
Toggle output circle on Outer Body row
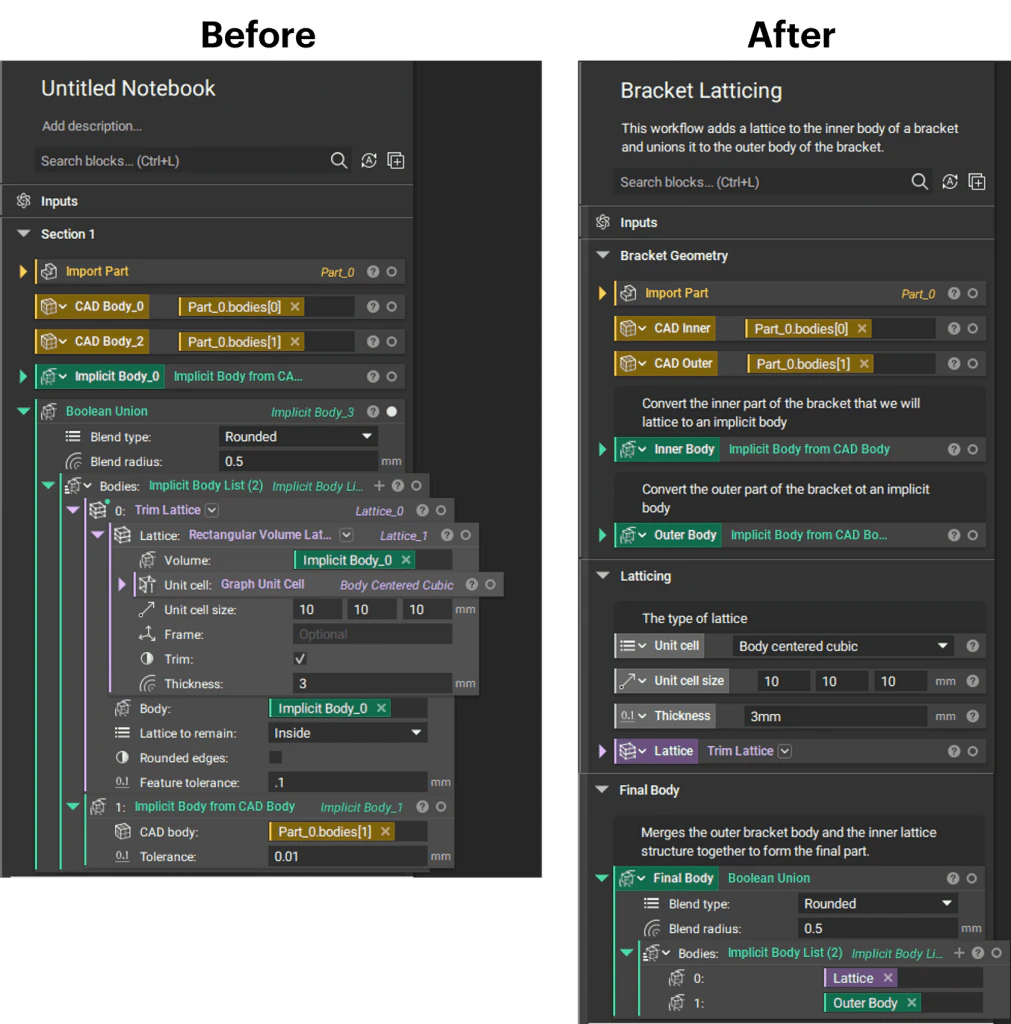(x=972, y=535)
